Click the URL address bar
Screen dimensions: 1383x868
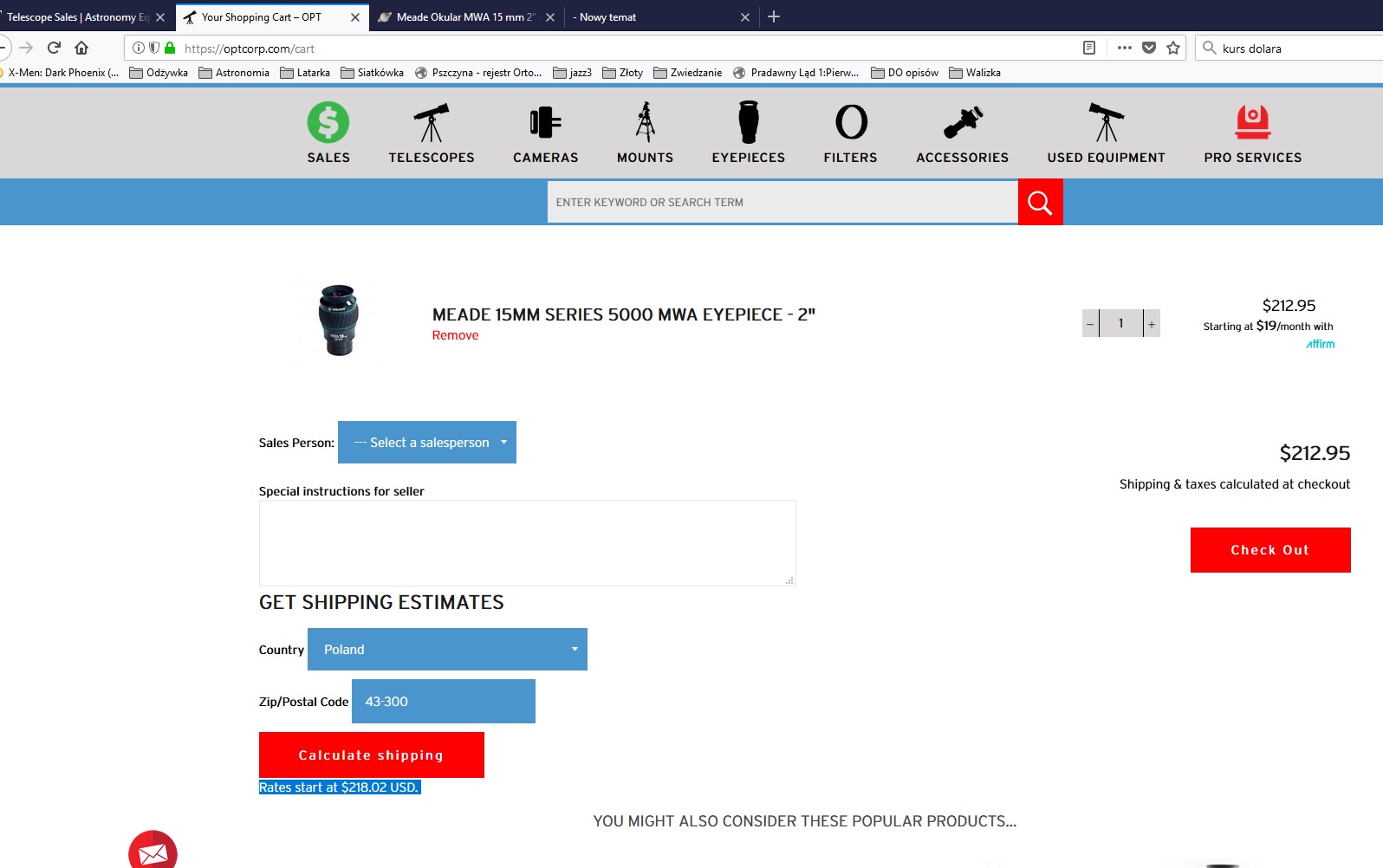(628, 49)
